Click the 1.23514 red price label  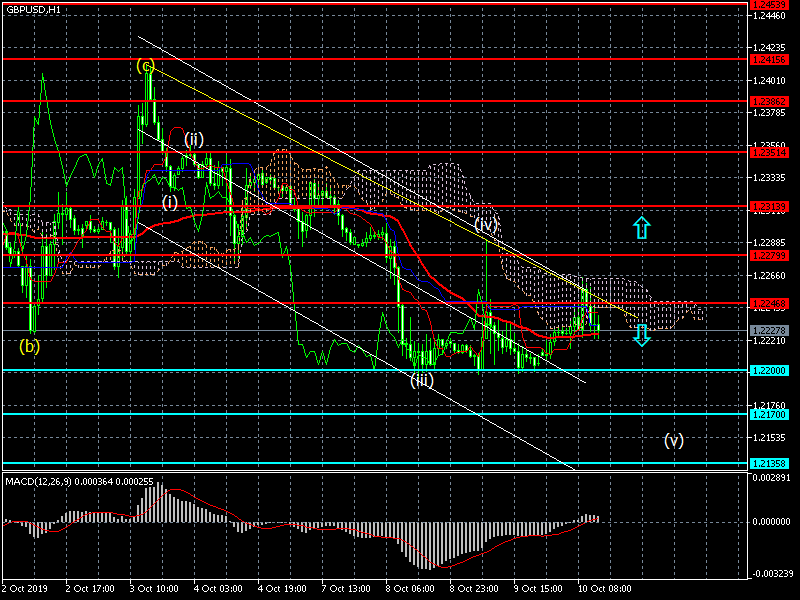769,153
